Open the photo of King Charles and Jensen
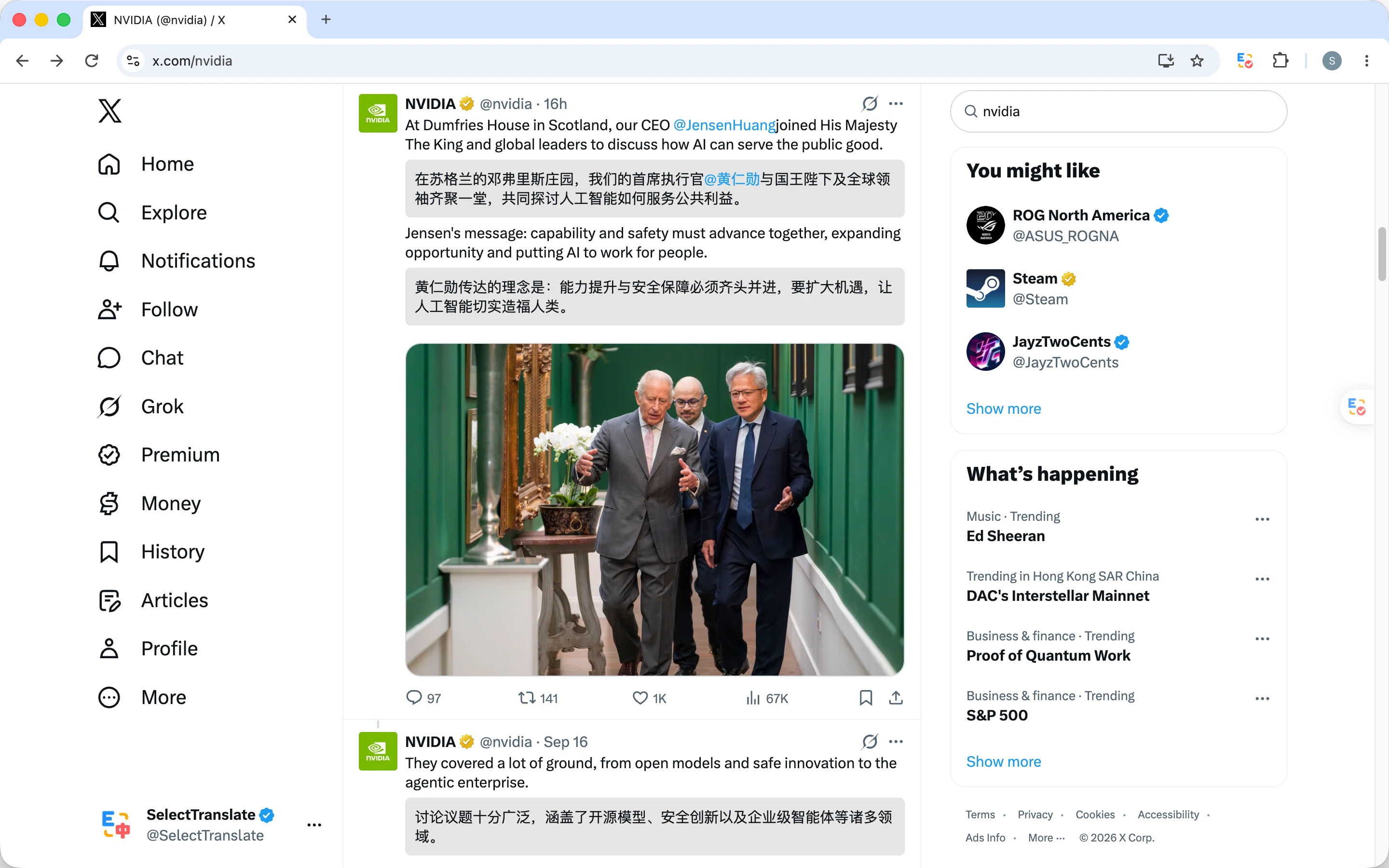This screenshot has height=868, width=1389. click(x=654, y=509)
